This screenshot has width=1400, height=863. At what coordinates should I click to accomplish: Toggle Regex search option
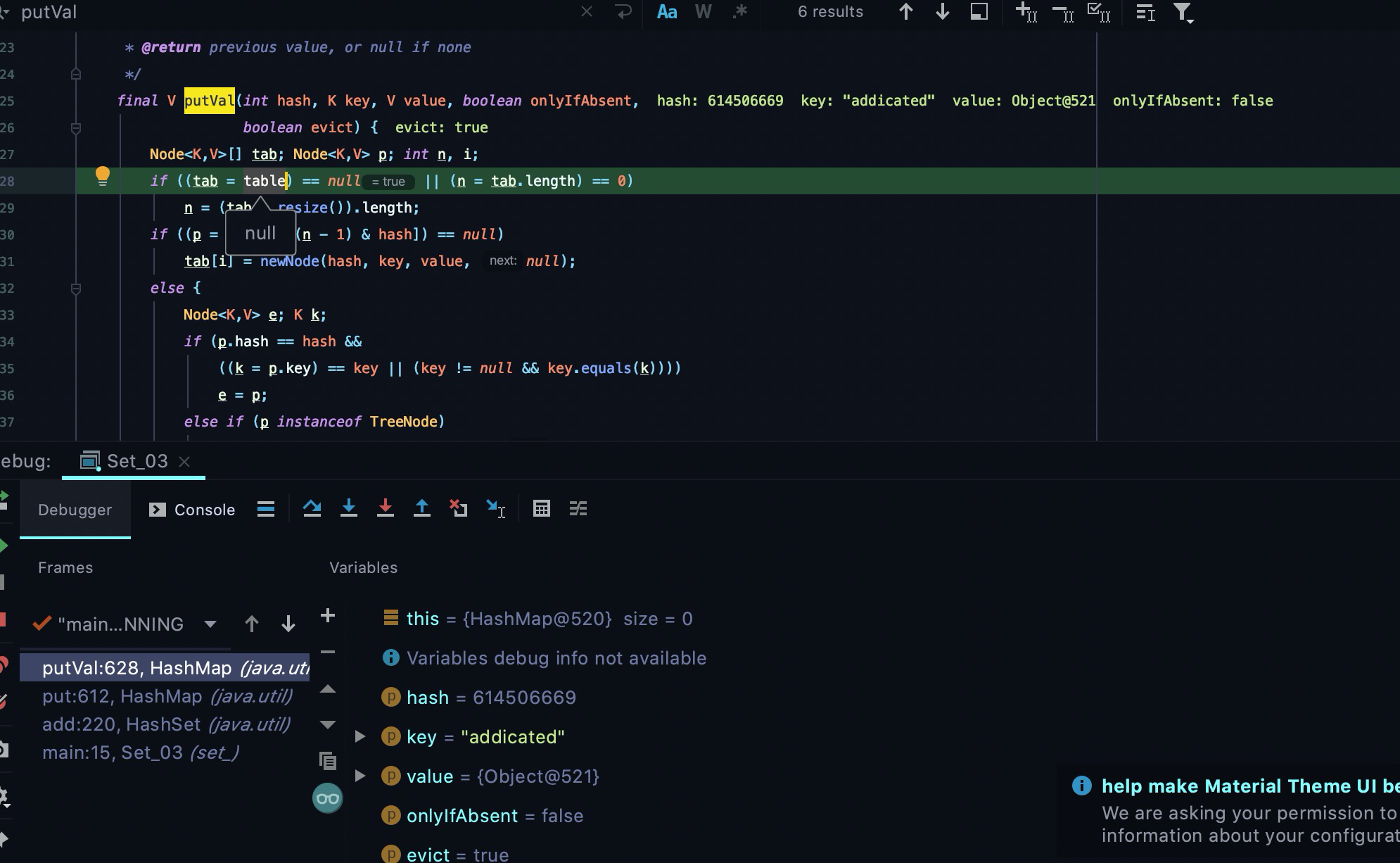(x=739, y=12)
